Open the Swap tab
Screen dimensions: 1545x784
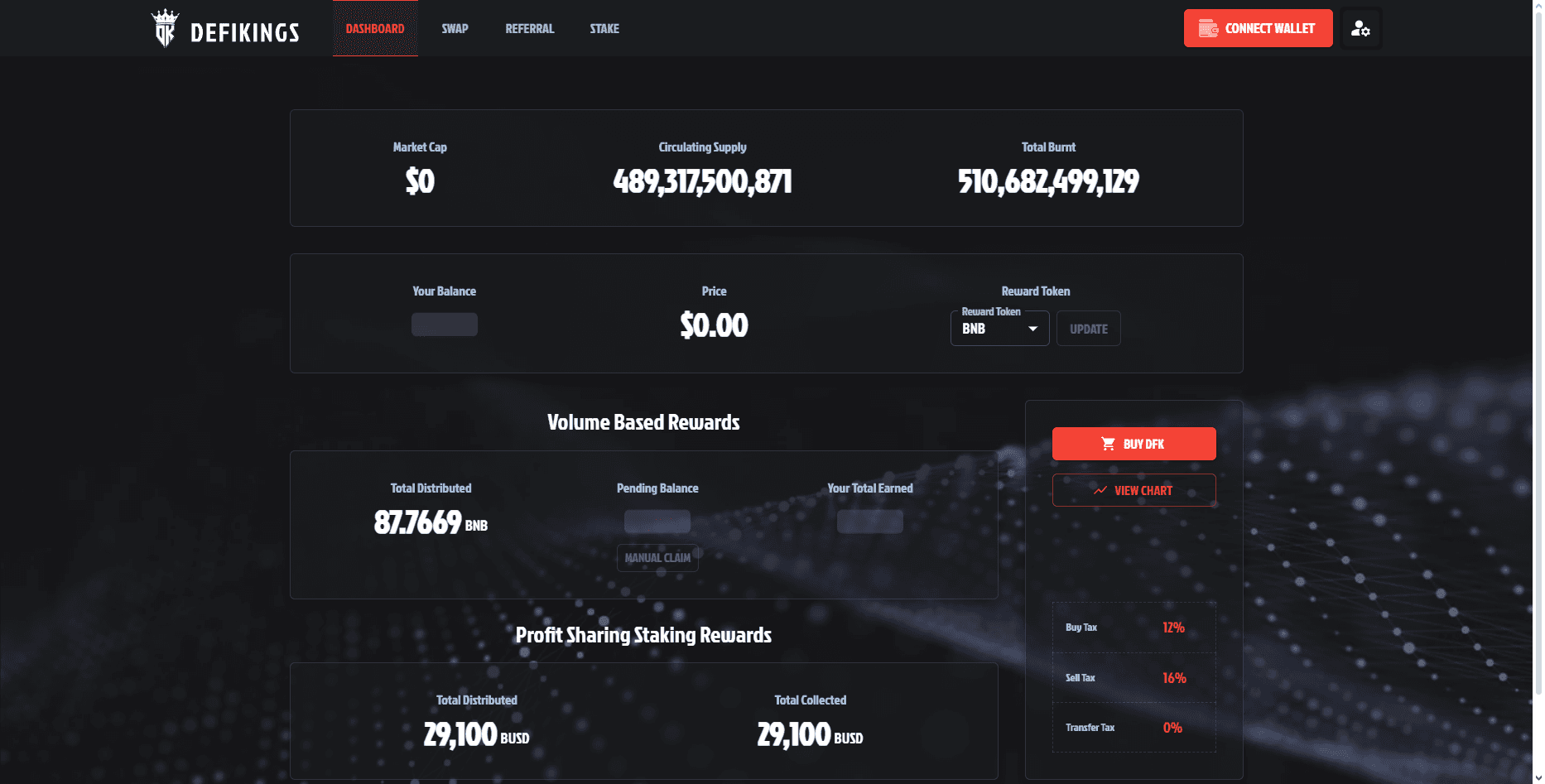click(x=455, y=28)
